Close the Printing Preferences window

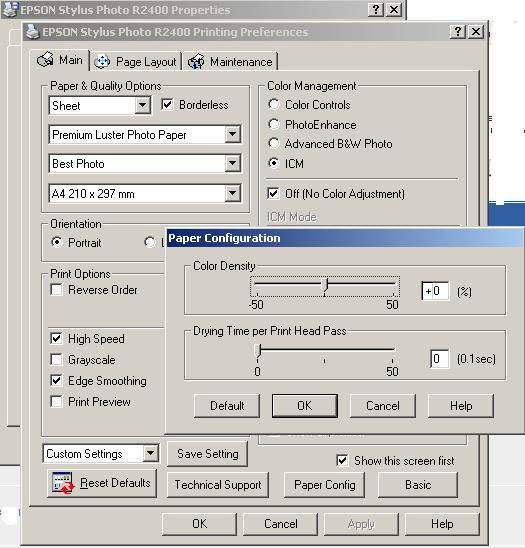click(x=476, y=32)
